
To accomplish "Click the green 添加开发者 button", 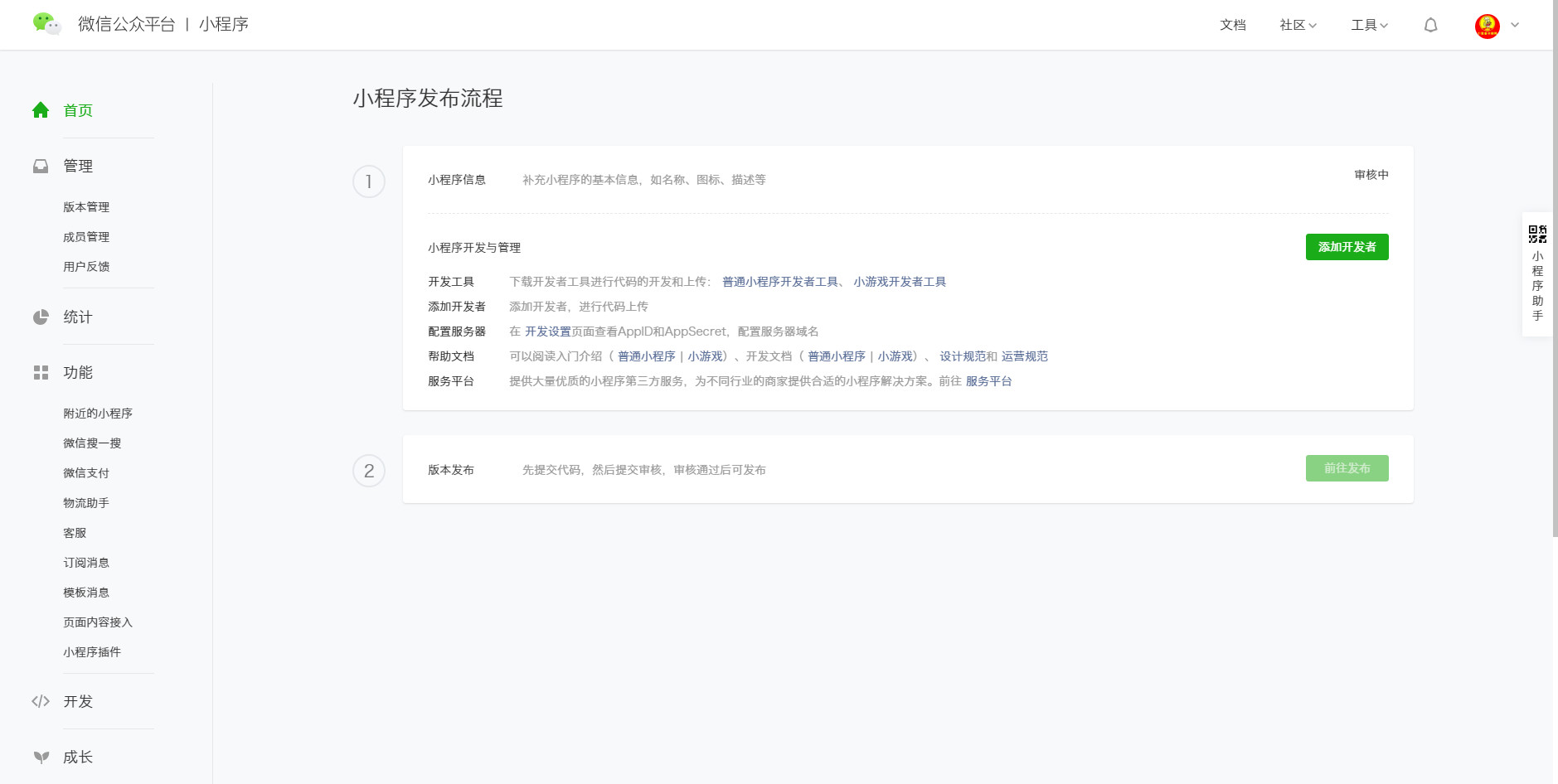I will tap(1347, 247).
